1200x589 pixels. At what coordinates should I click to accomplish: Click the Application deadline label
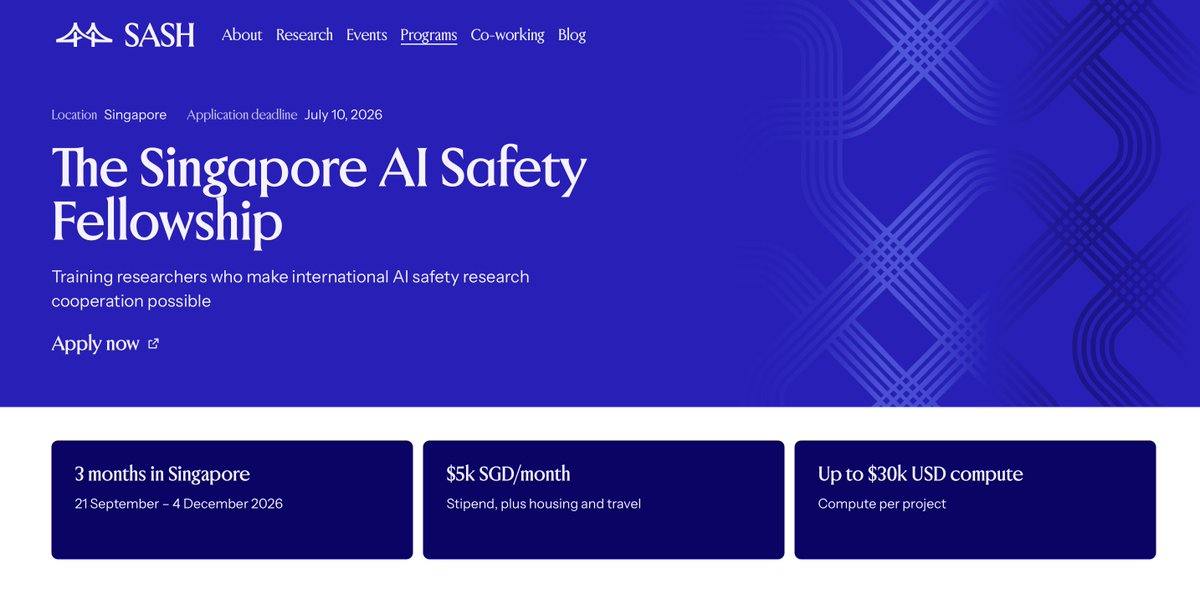[x=242, y=115]
